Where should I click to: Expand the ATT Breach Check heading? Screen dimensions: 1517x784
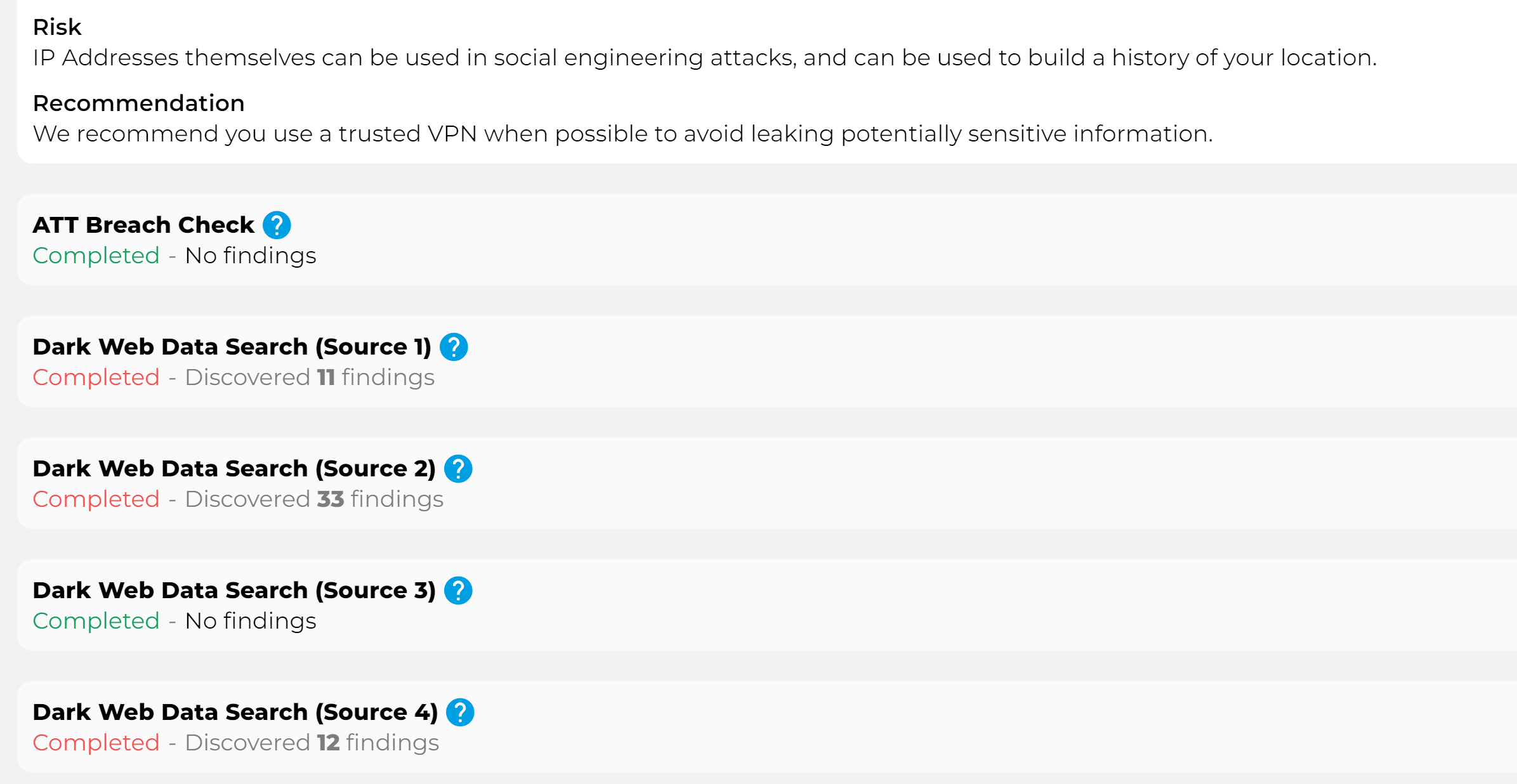pyautogui.click(x=143, y=225)
